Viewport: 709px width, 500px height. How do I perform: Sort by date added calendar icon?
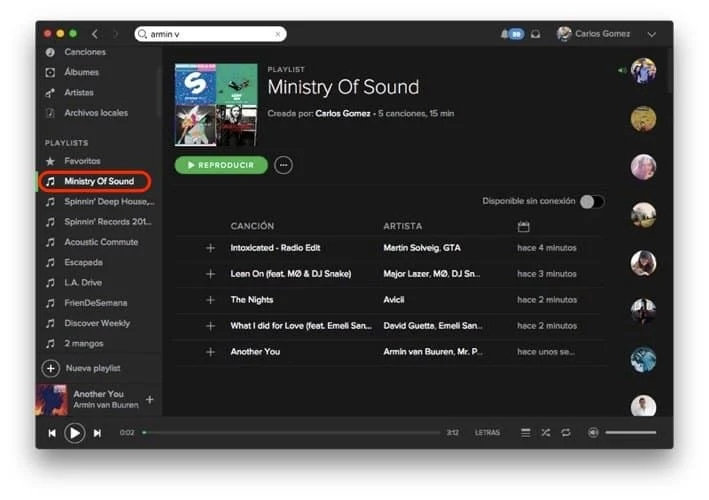point(523,226)
